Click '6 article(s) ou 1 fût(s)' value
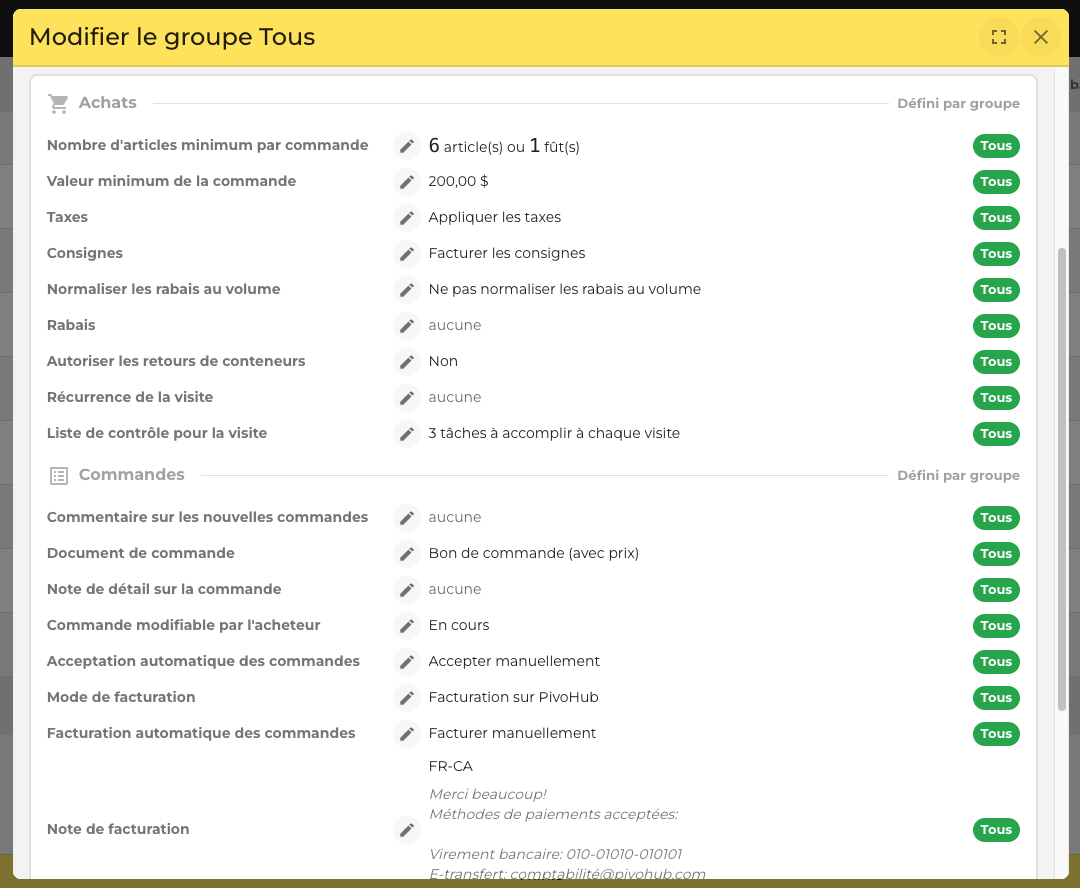1080x888 pixels. pyautogui.click(x=503, y=146)
